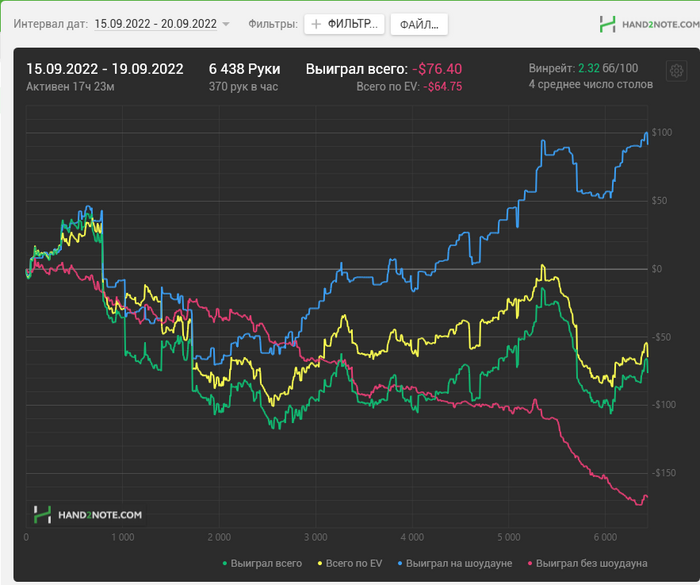Click the Hand2Note logo in the header

[x=649, y=24]
